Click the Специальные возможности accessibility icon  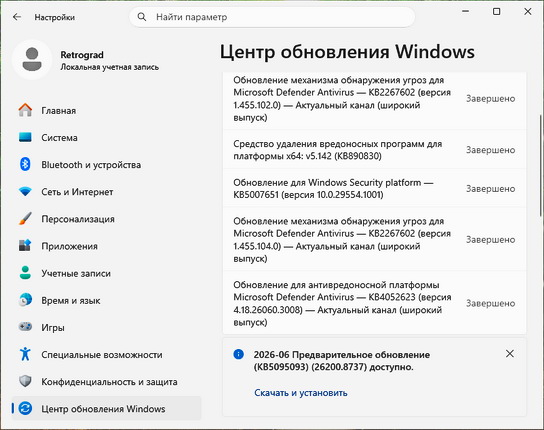pos(25,354)
